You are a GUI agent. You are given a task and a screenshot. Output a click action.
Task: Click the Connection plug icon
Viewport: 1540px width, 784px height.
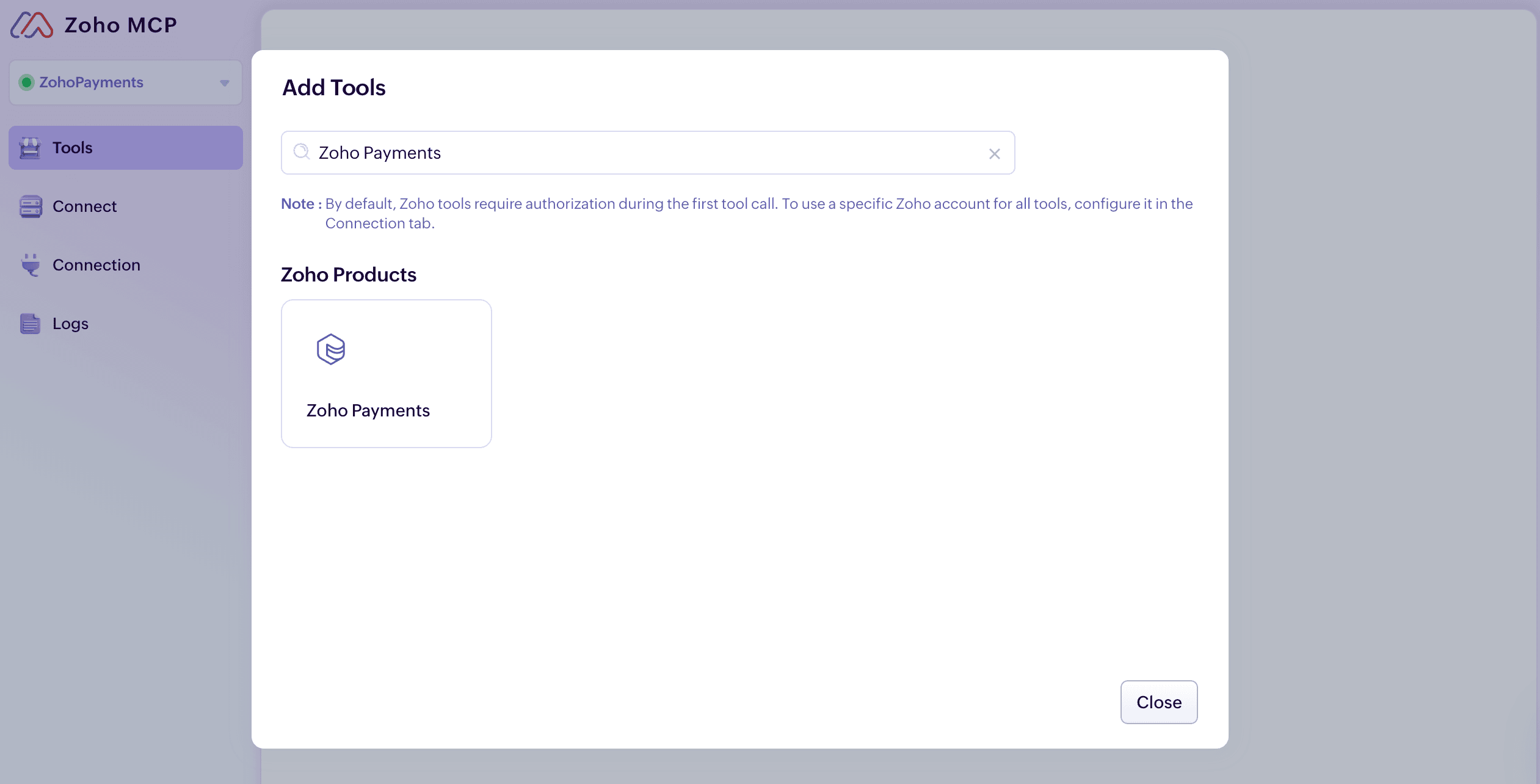coord(30,265)
